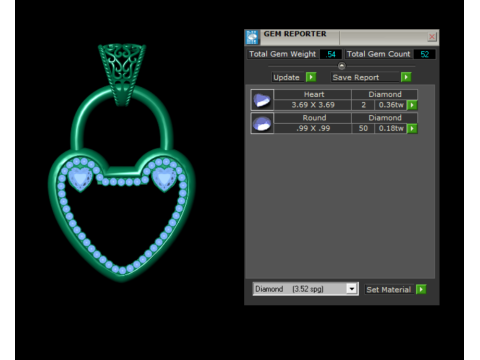
Task: Open the Diamond (3.52 spg) material dropdown
Action: [352, 289]
